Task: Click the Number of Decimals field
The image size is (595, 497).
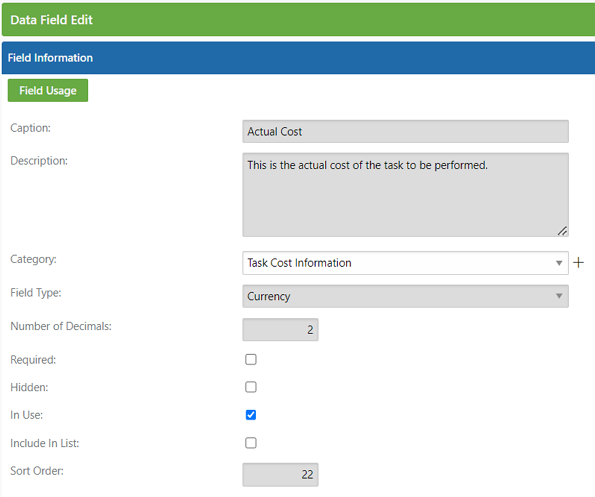Action: [280, 329]
